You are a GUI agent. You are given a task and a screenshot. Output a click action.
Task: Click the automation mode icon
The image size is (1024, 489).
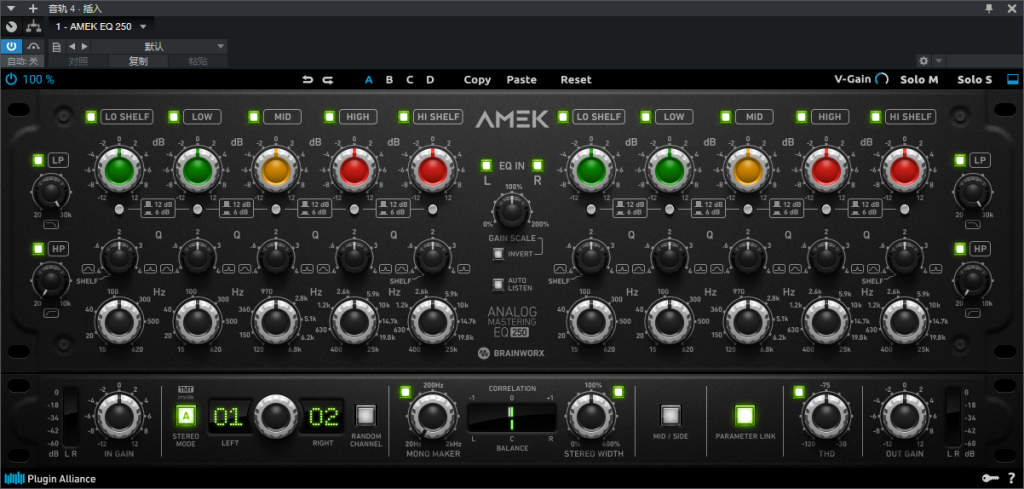(x=33, y=46)
